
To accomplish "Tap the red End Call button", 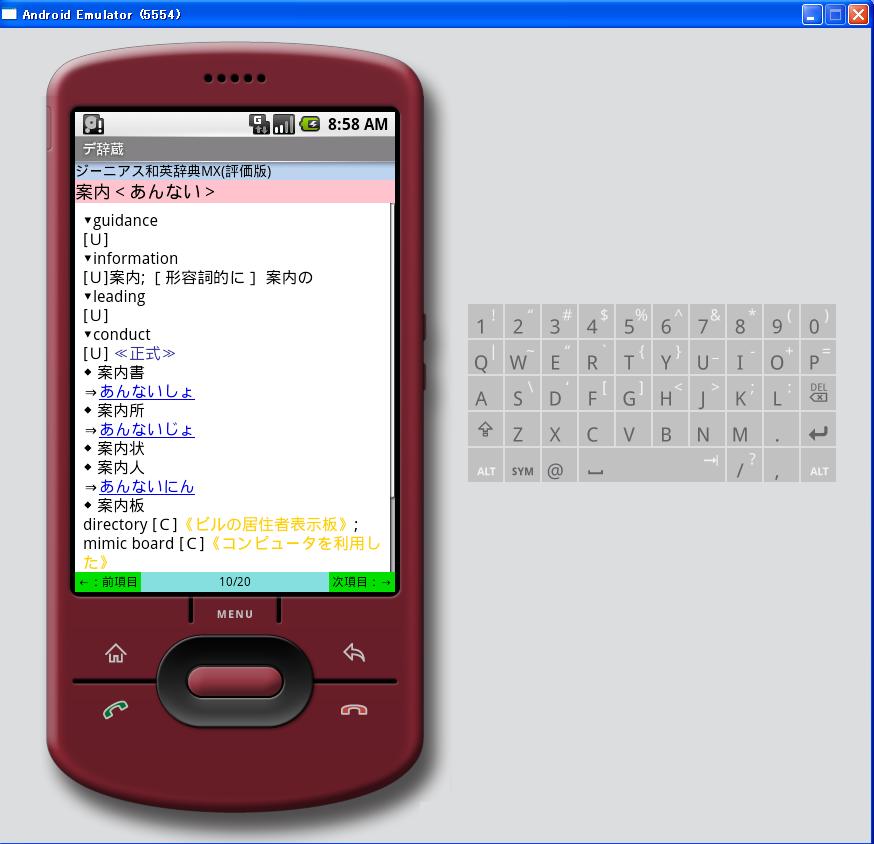I will (x=354, y=710).
